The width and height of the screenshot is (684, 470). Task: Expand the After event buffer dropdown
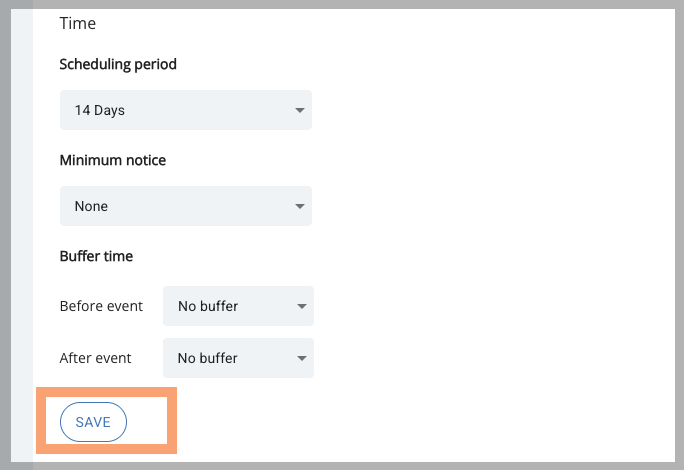point(238,358)
